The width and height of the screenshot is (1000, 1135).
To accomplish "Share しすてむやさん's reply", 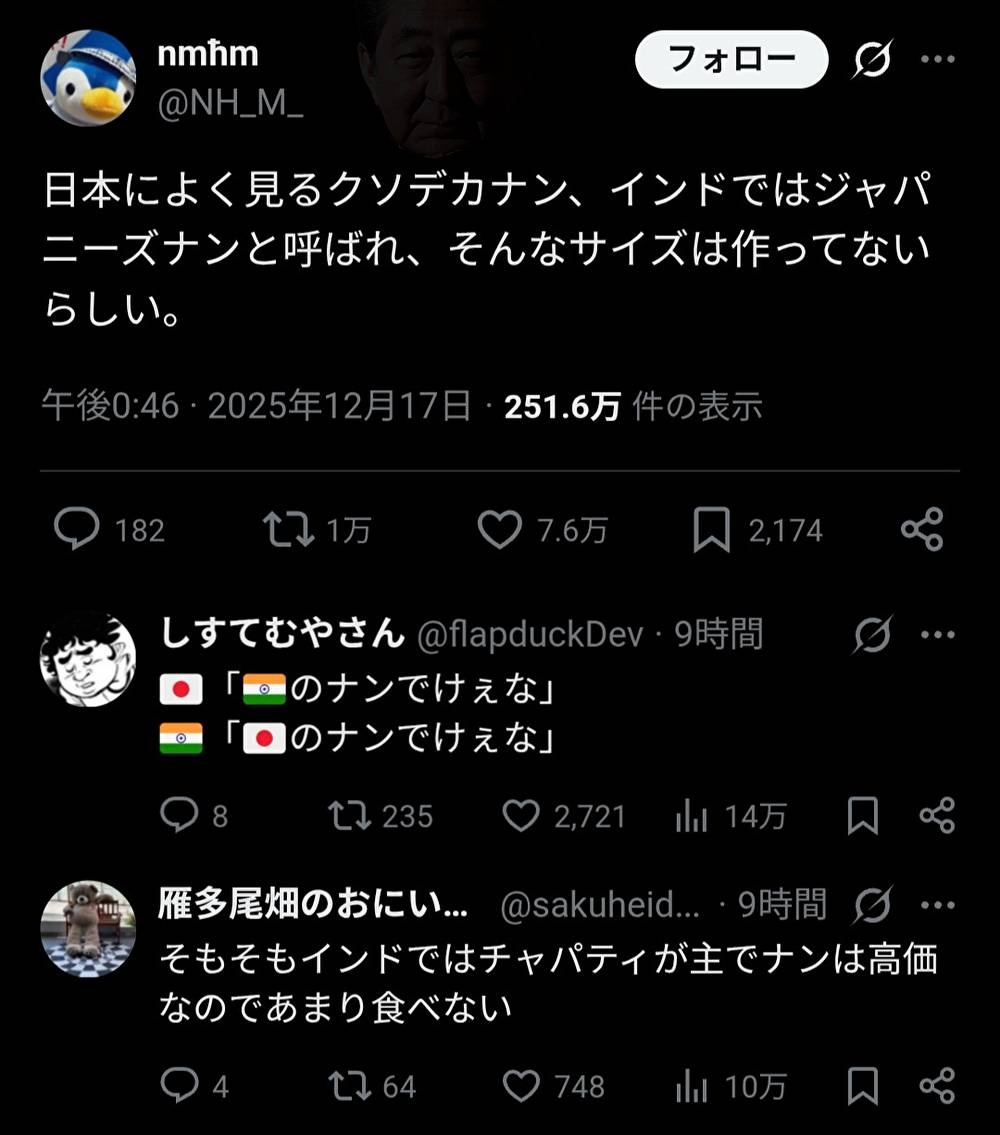I will point(937,816).
